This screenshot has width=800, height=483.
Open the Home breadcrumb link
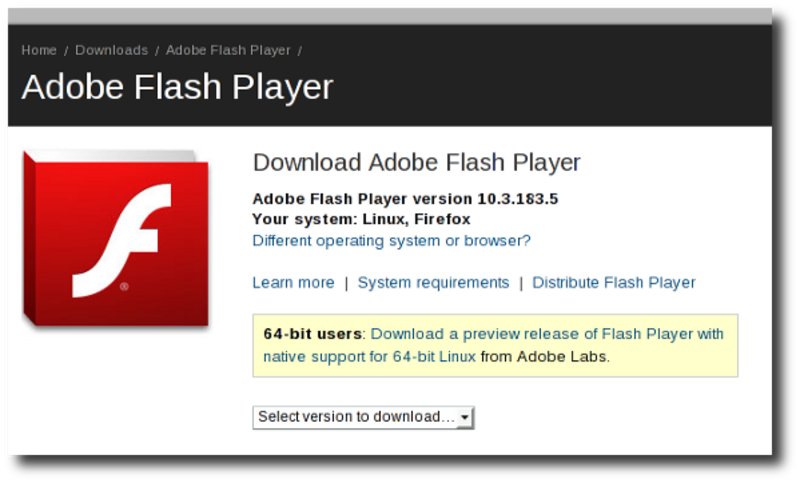pos(39,50)
